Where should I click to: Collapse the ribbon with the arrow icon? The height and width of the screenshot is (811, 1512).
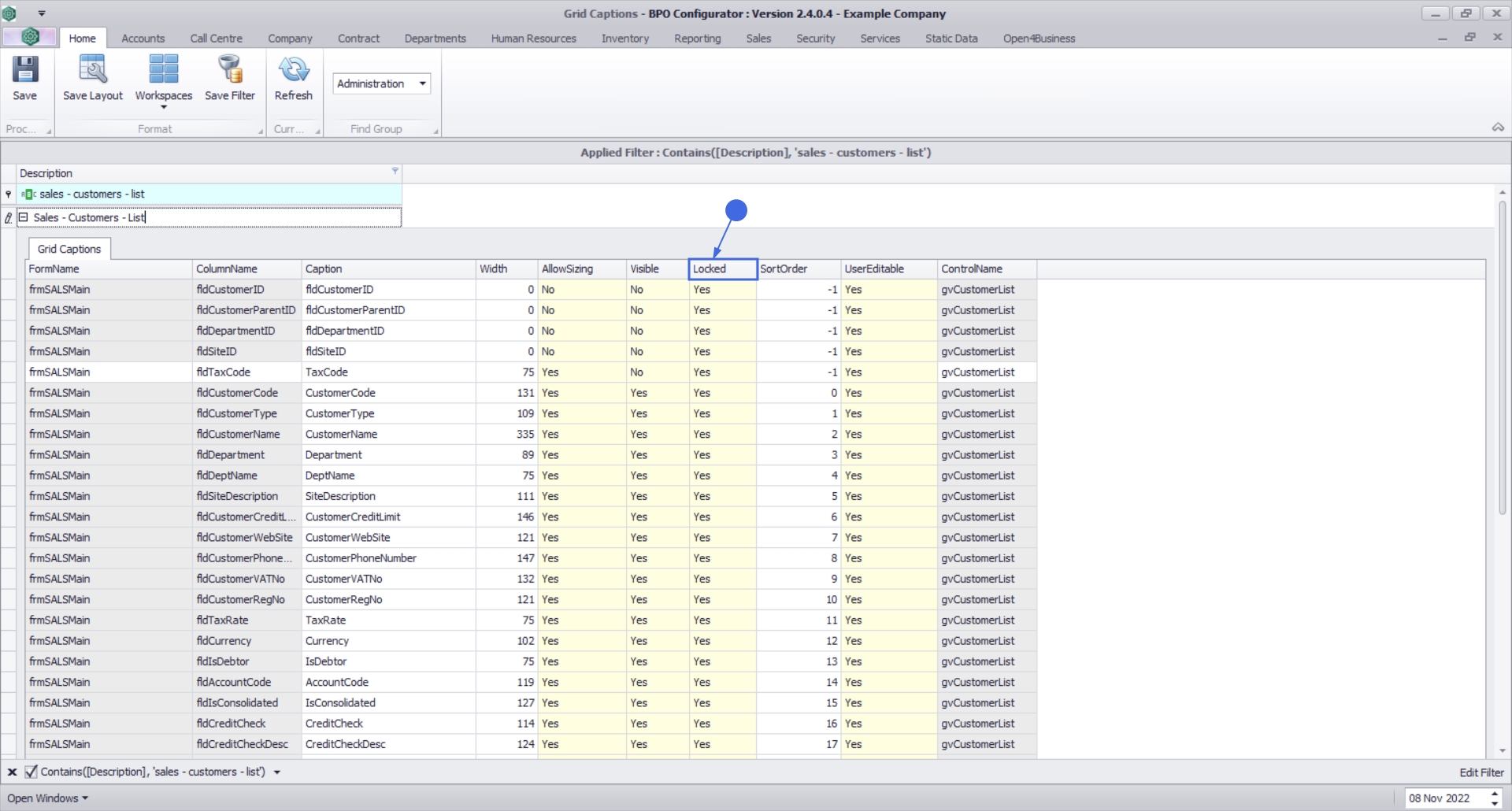click(x=1498, y=128)
